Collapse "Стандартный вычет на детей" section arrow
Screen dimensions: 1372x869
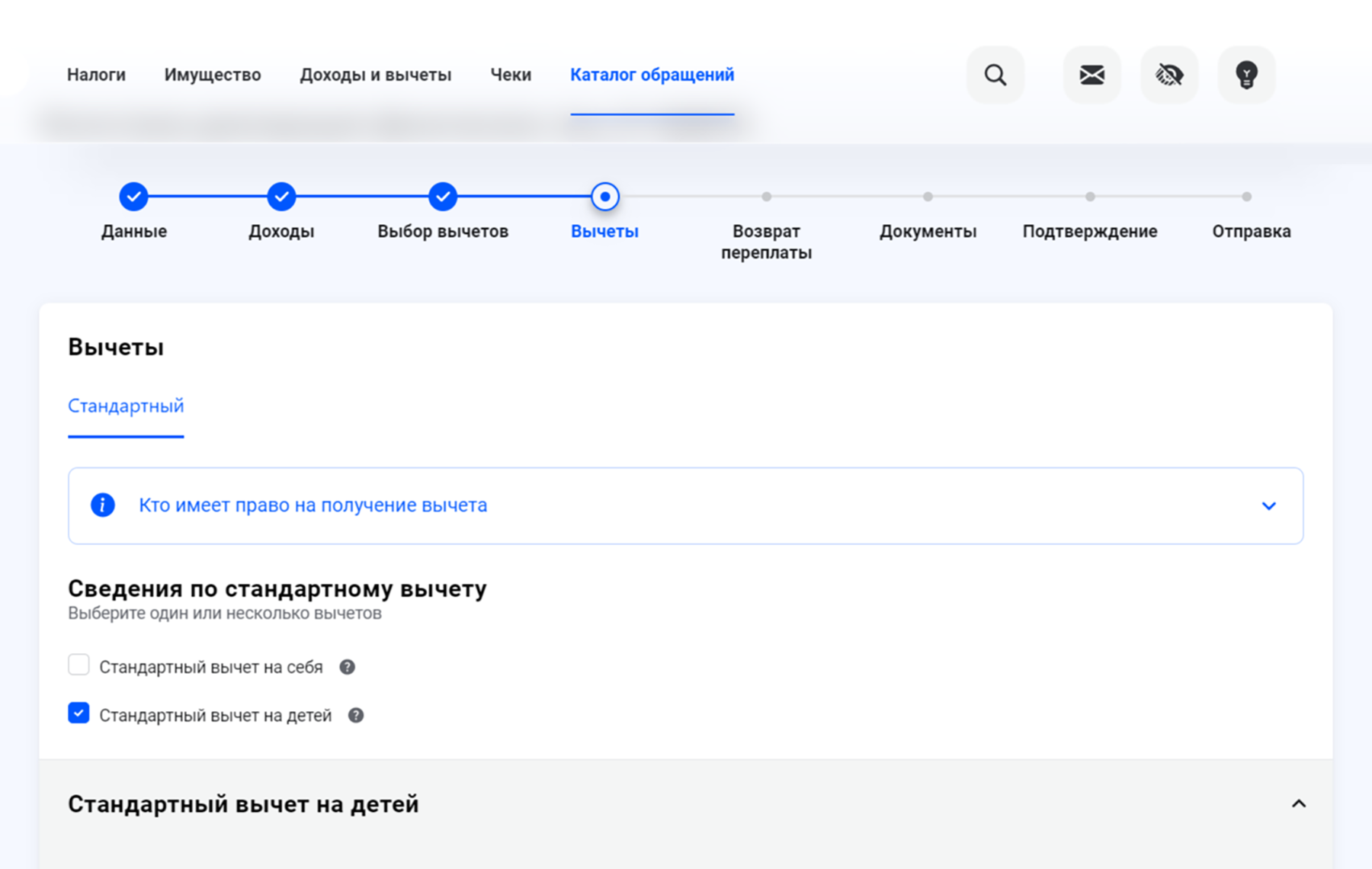point(1299,803)
